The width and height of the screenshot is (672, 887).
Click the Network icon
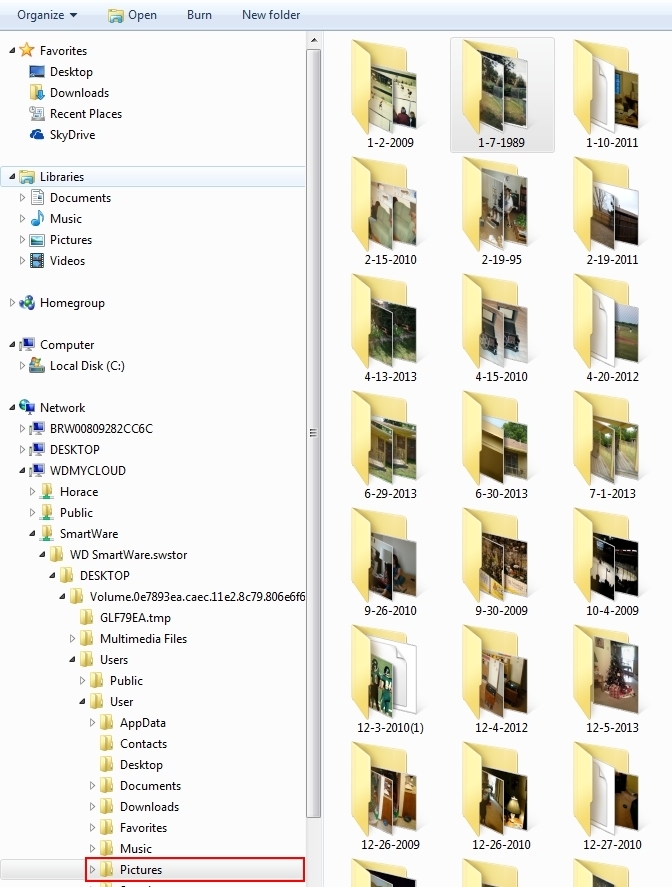(x=27, y=407)
